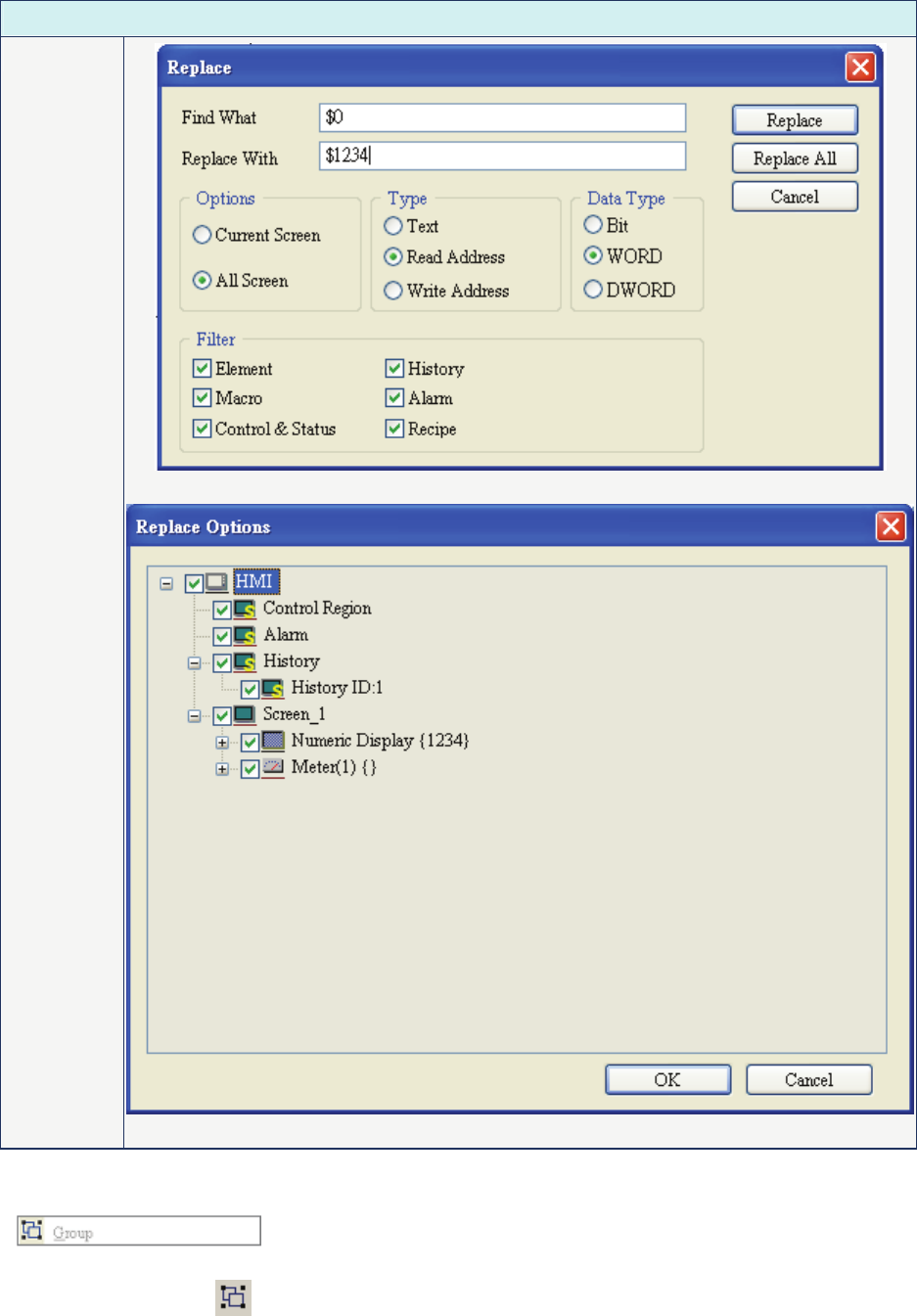Toggle the Alarm filter checkbox
This screenshot has width=917, height=1316.
tap(395, 397)
